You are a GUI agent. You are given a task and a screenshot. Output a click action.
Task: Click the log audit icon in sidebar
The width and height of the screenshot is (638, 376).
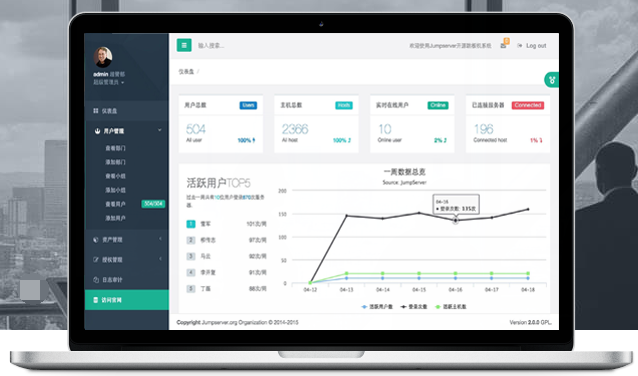point(96,280)
